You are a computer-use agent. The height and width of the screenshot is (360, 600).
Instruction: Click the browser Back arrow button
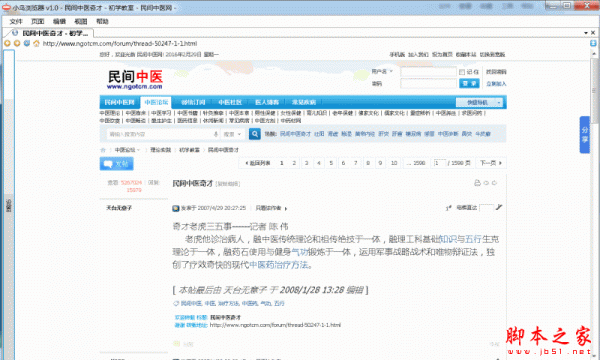pos(7,43)
